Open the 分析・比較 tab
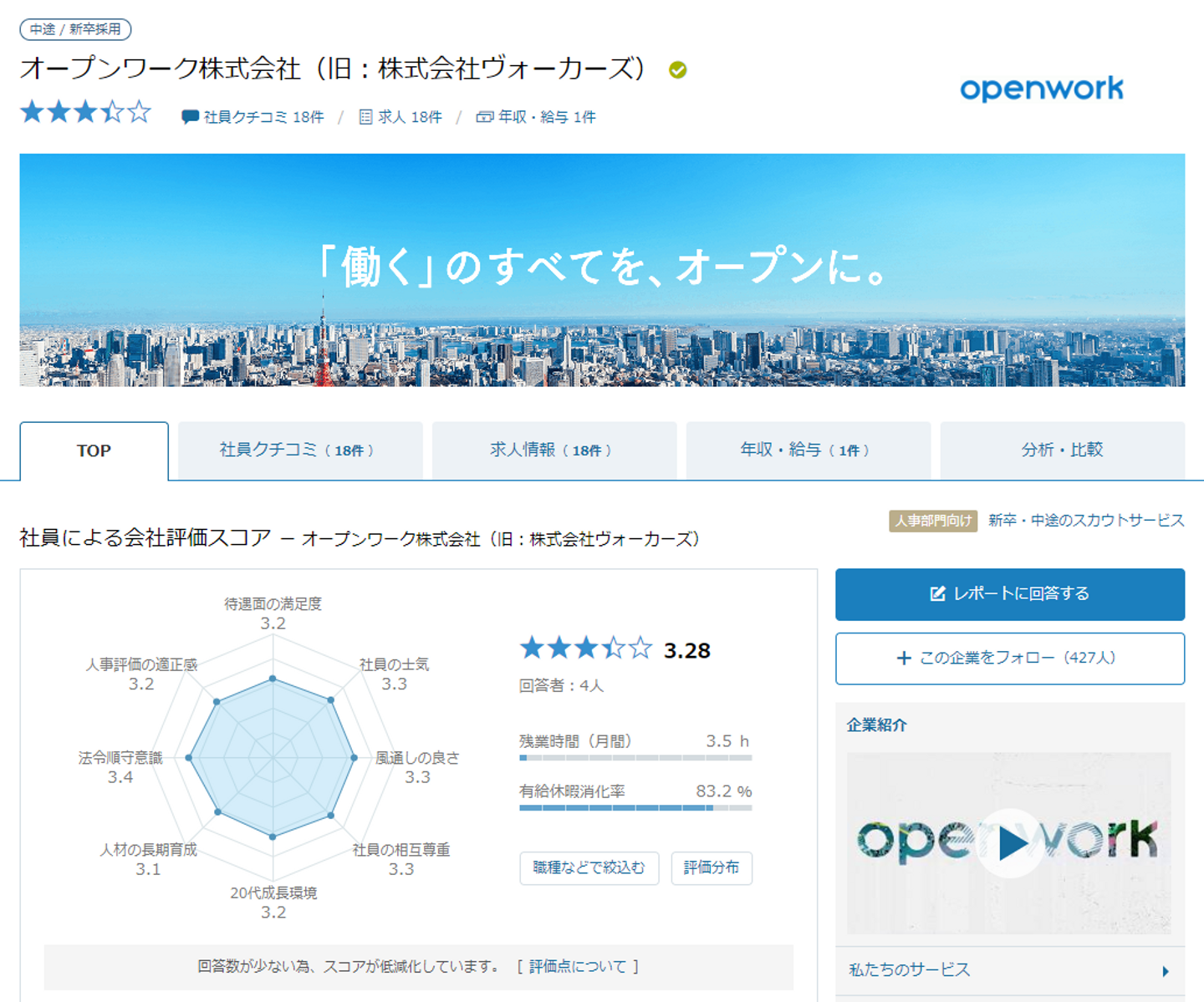The image size is (1204, 1002). [1063, 451]
